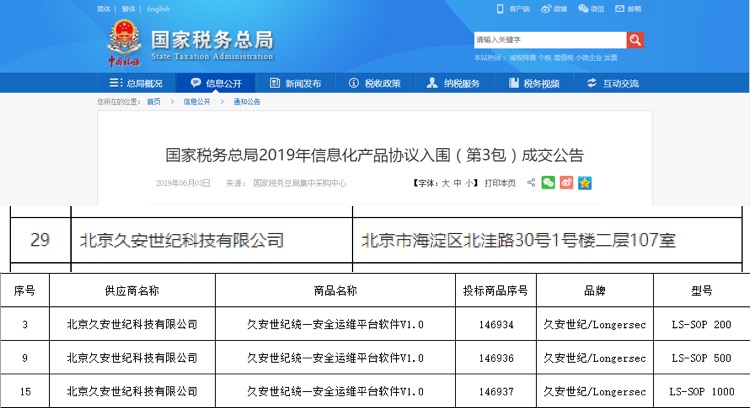Click inside the keyword search field
This screenshot has width=750, height=408.
click(x=549, y=40)
